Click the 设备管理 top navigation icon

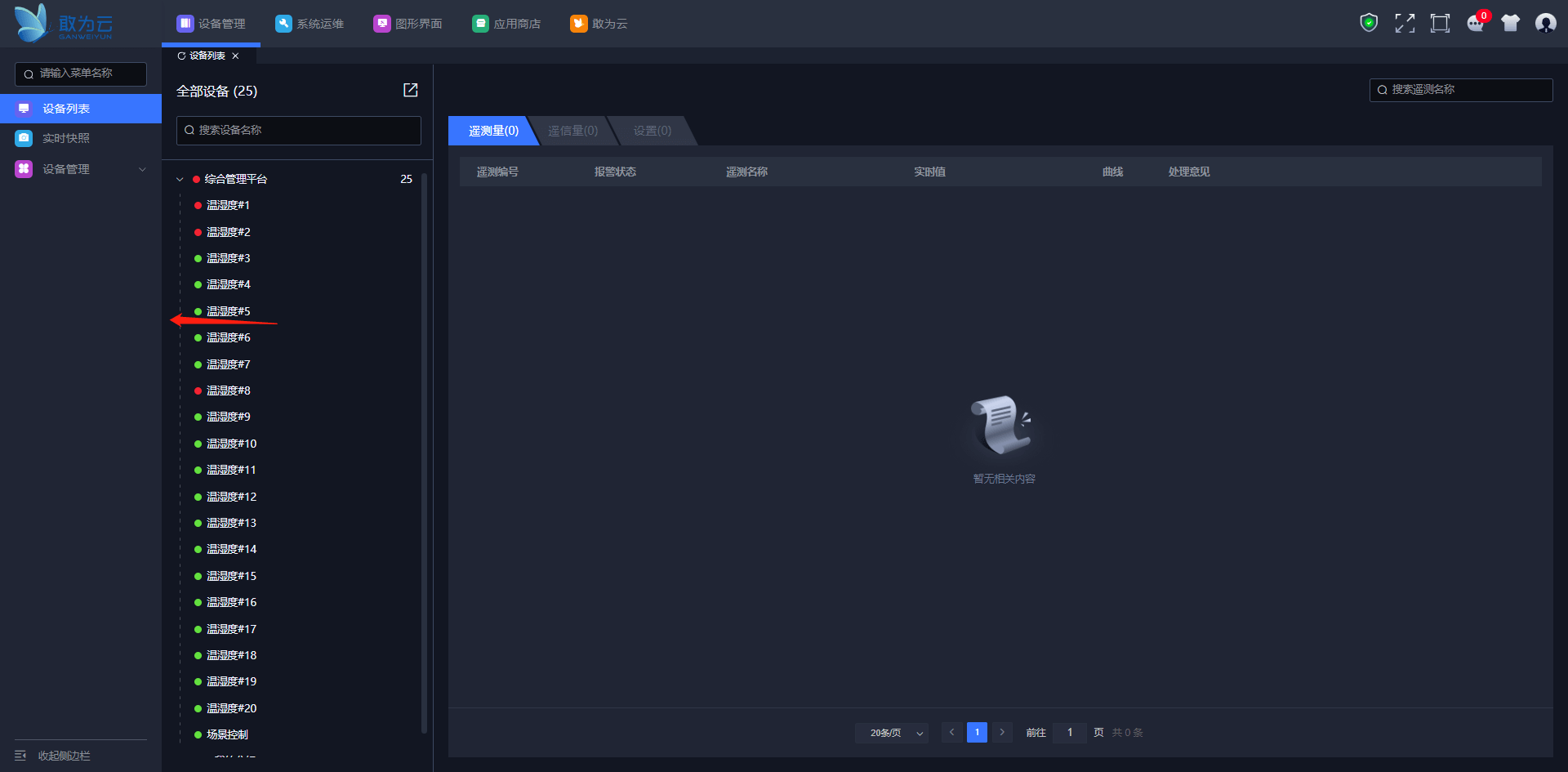(185, 24)
